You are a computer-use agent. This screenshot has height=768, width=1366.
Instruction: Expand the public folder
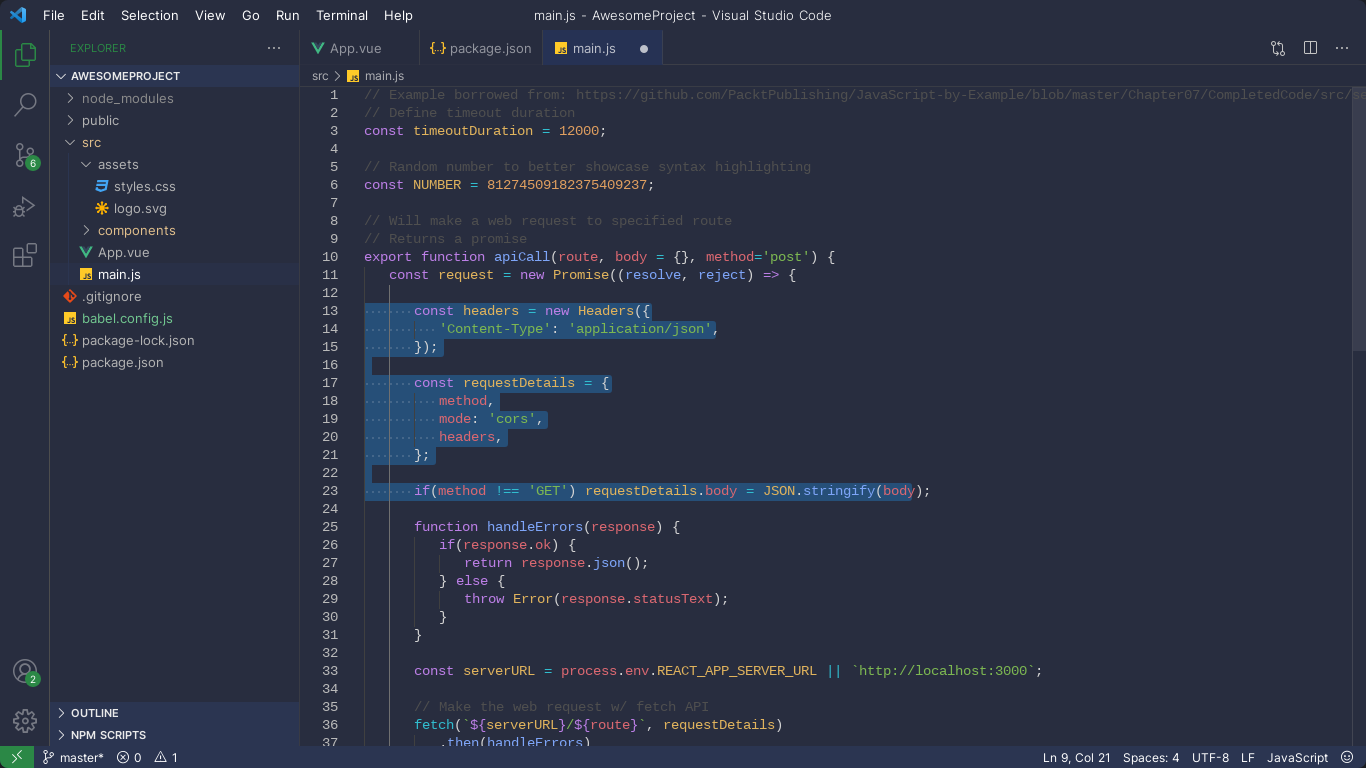tap(175, 120)
